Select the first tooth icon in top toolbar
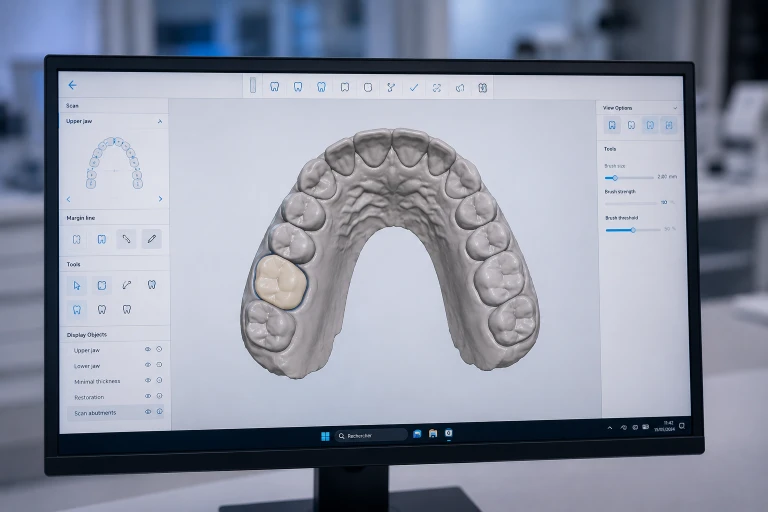 [x=275, y=87]
